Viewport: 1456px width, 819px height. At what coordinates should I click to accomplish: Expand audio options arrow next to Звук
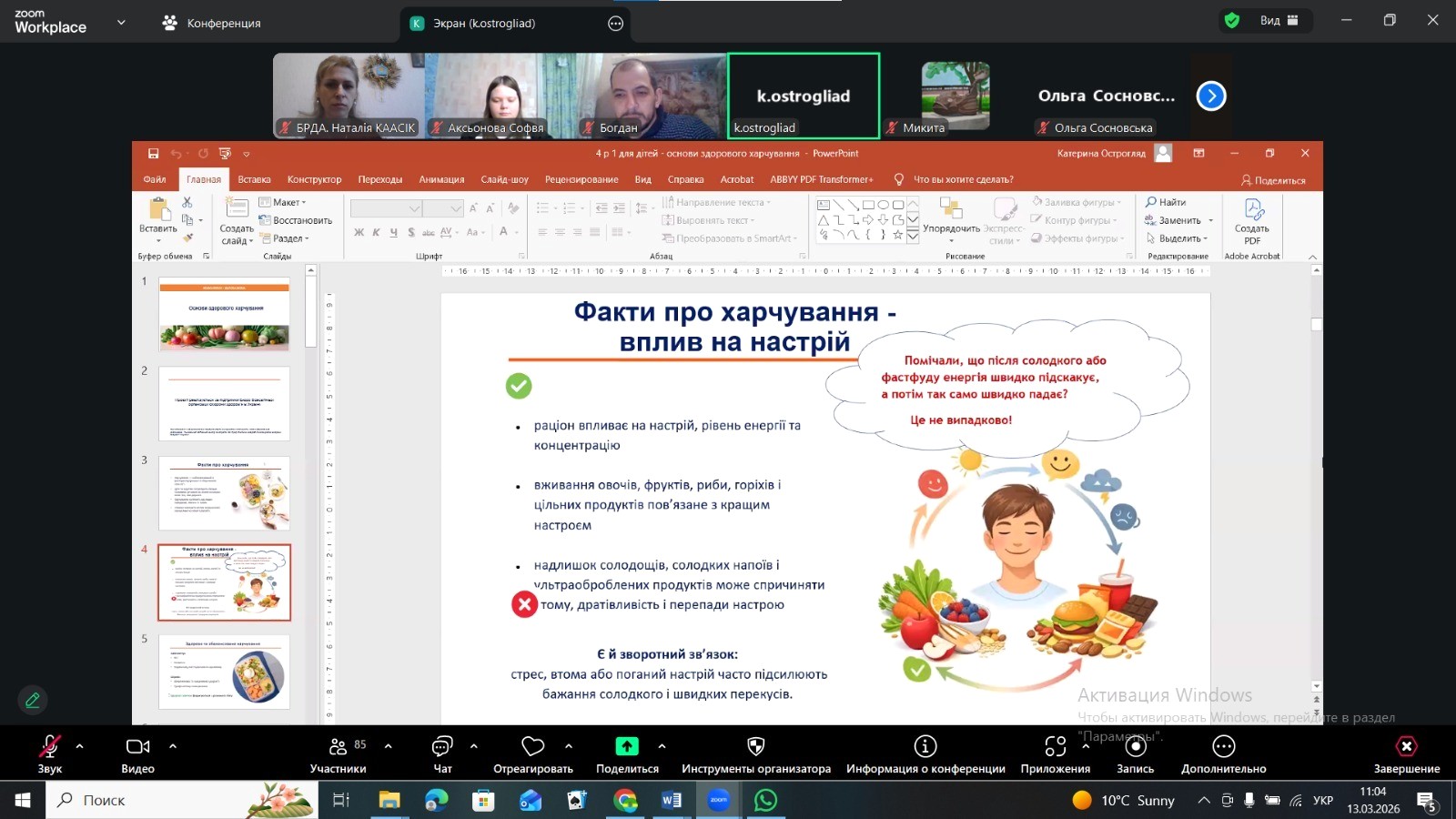coord(80,746)
